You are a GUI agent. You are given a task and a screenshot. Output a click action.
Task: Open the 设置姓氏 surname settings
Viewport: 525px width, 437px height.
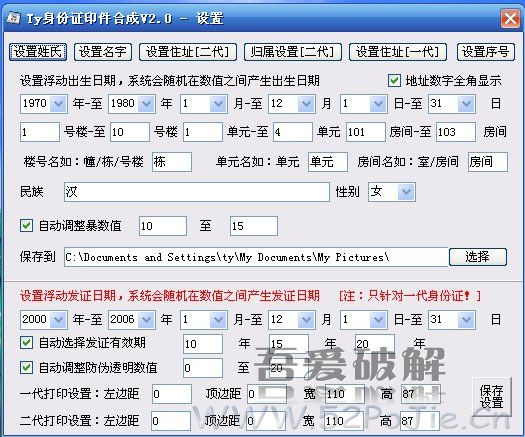pyautogui.click(x=38, y=52)
